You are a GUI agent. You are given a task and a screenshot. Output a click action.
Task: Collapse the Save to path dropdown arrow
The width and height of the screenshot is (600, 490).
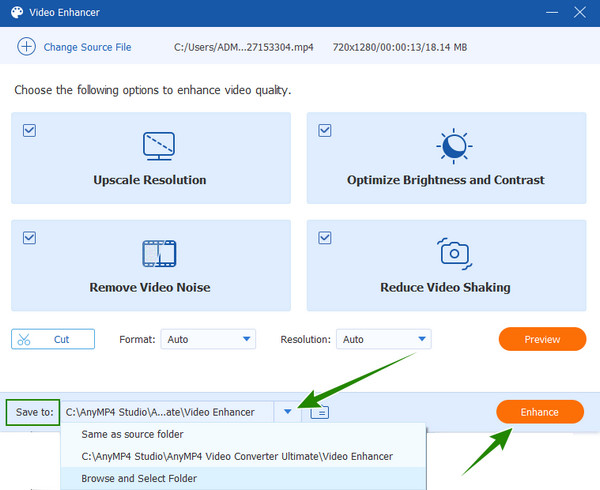point(288,412)
